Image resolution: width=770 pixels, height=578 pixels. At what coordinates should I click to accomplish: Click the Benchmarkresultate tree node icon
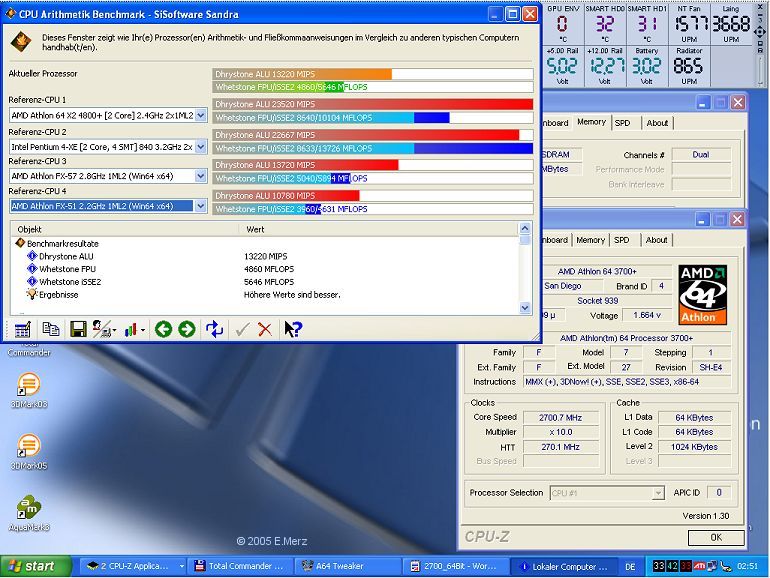pos(20,243)
